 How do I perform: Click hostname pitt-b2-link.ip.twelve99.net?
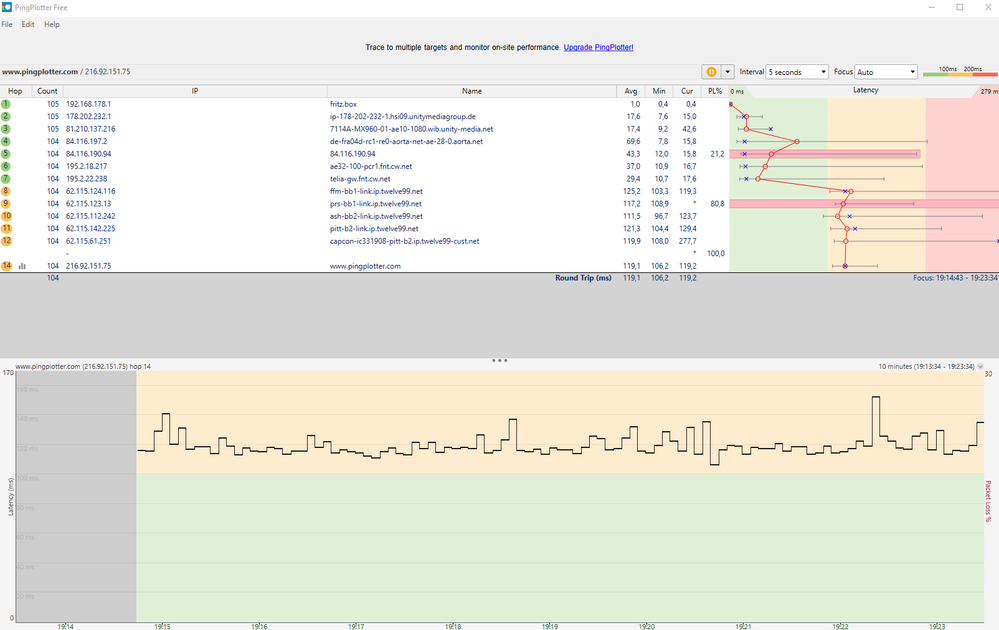pos(374,229)
